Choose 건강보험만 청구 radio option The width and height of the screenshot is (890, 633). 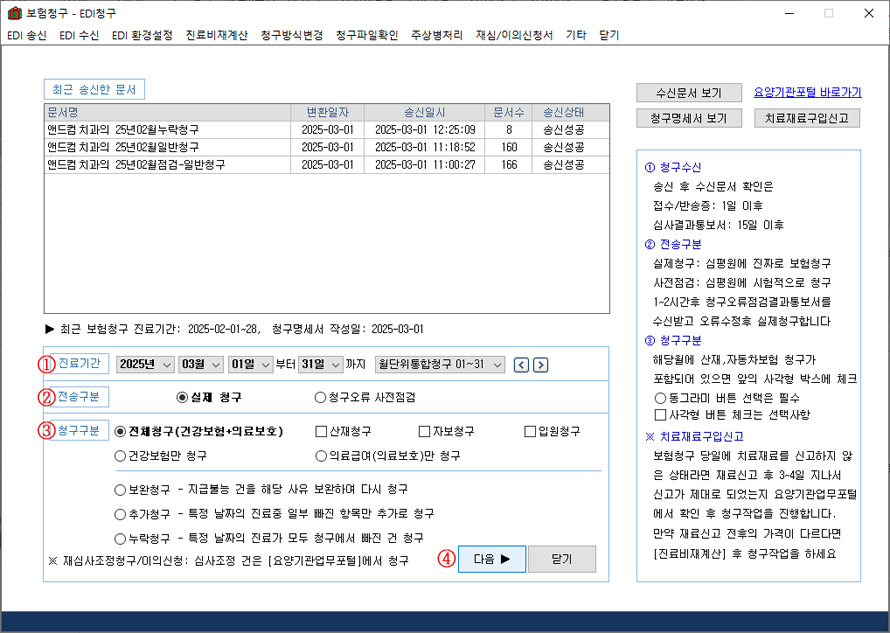[x=121, y=456]
